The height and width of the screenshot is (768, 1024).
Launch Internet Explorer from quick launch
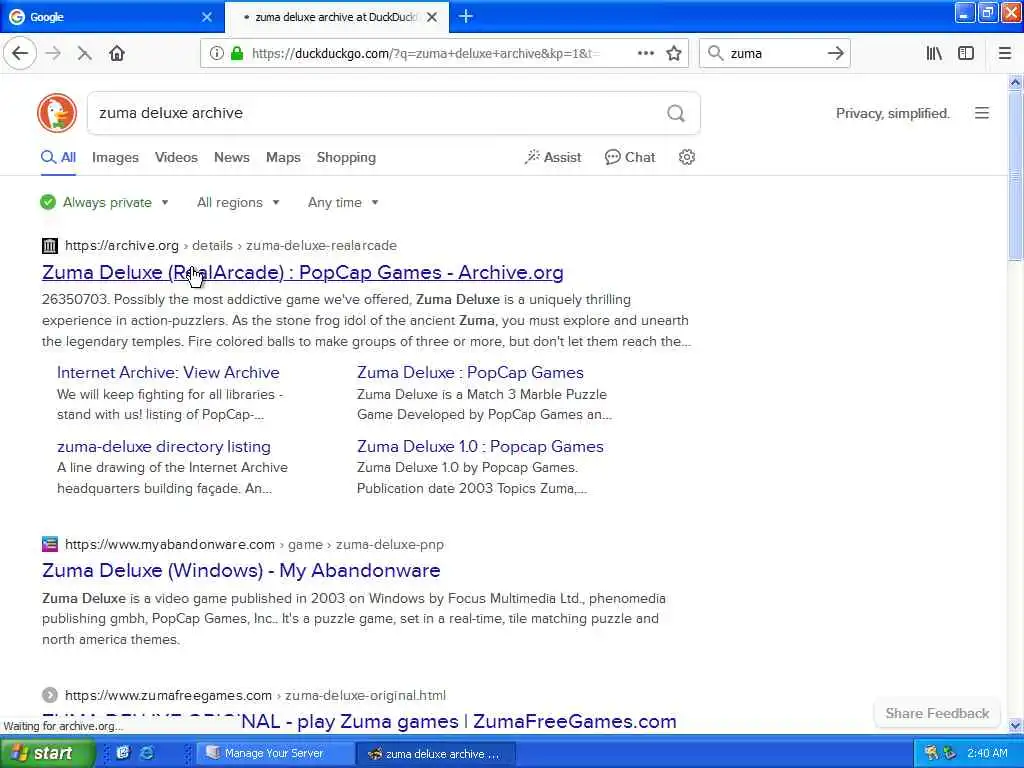(147, 753)
